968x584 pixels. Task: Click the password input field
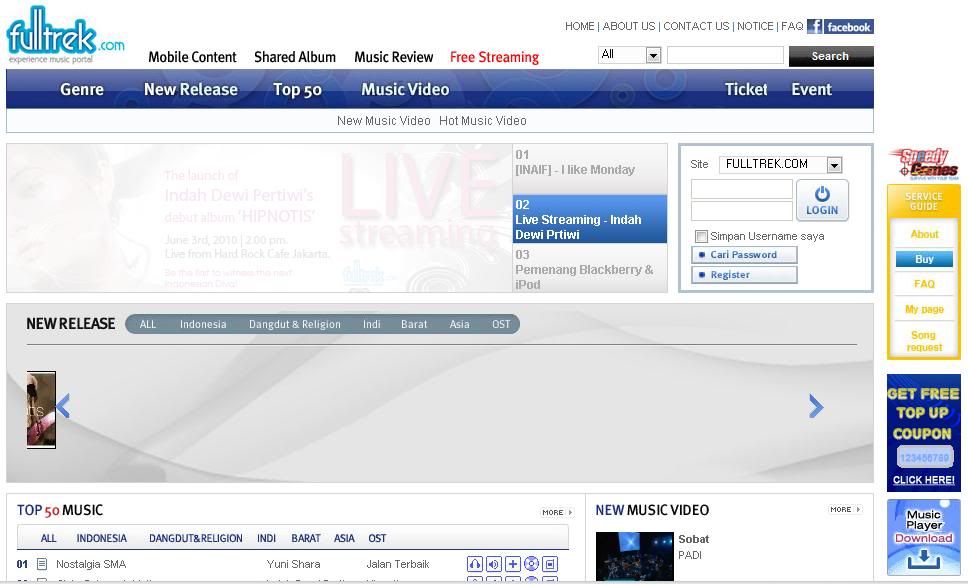click(741, 211)
